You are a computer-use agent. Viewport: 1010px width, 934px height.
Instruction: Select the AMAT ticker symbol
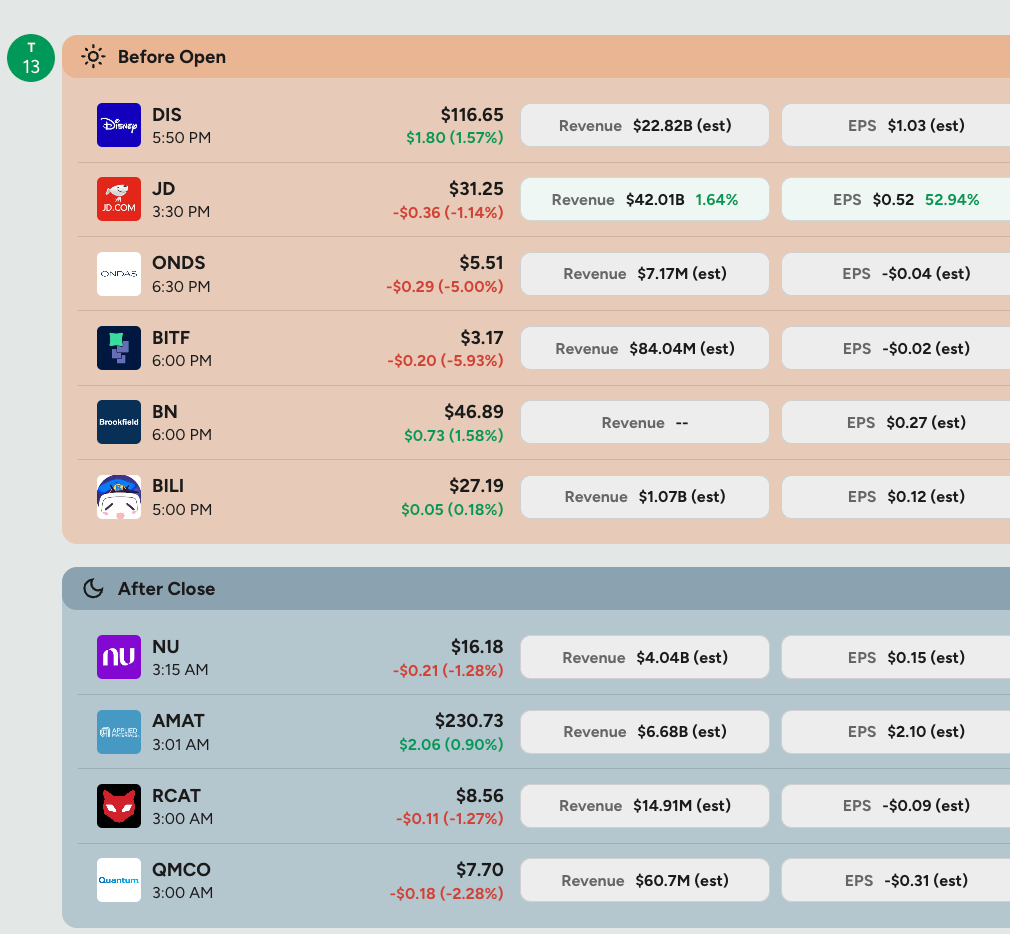point(178,721)
